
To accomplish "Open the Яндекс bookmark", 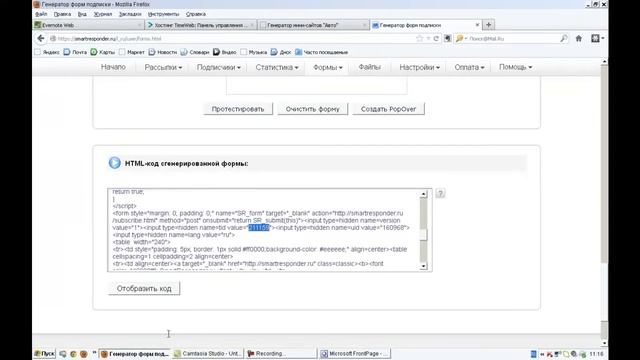I will (x=47, y=52).
